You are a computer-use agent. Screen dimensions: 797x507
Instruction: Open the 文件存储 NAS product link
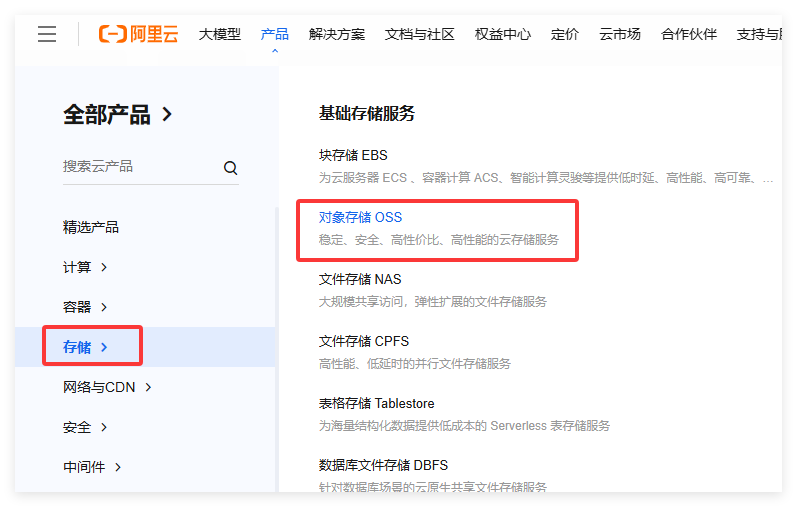click(360, 279)
